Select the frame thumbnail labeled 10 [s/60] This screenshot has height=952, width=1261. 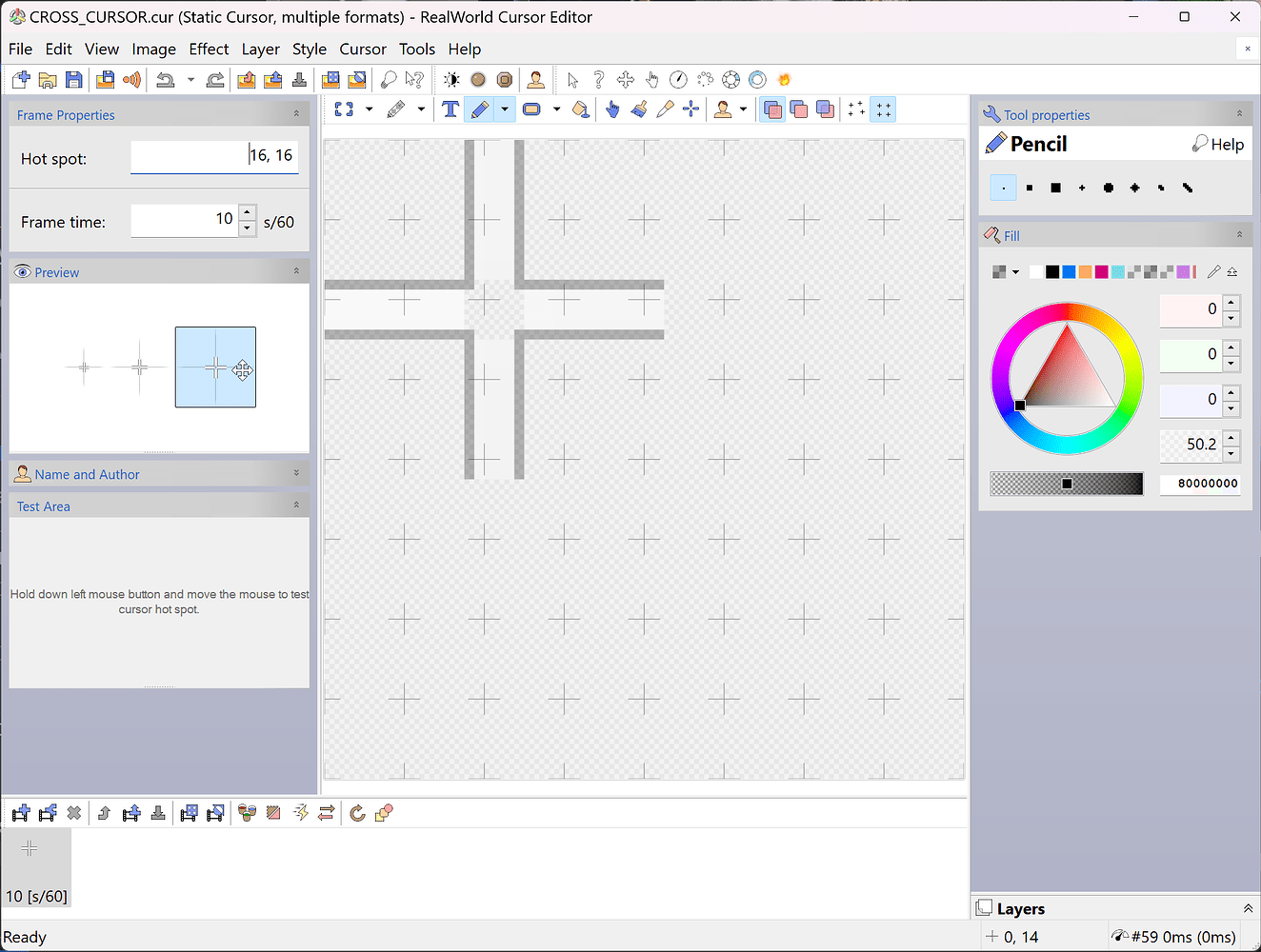coord(36,868)
